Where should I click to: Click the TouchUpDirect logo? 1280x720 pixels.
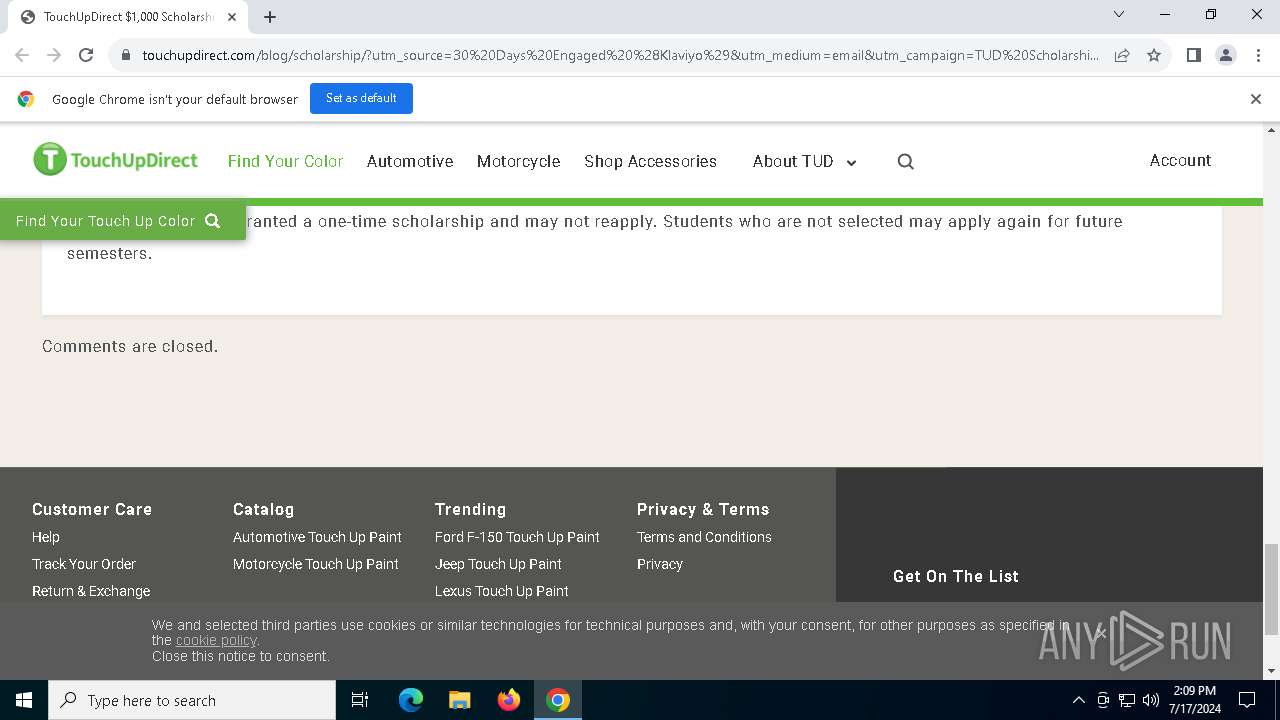[115, 160]
